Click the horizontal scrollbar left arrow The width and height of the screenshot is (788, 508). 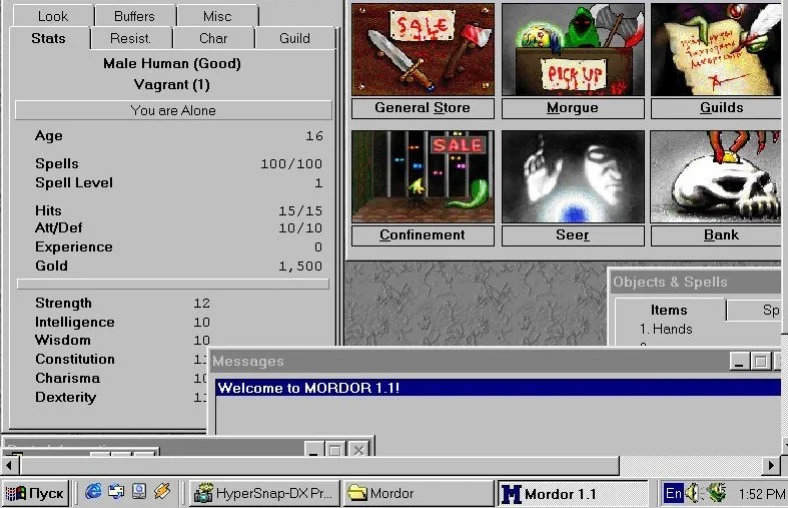coord(9,465)
